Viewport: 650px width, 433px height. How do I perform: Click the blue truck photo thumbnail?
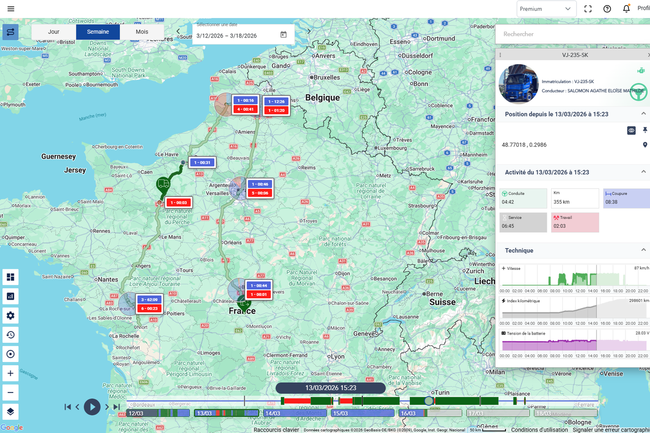point(518,84)
